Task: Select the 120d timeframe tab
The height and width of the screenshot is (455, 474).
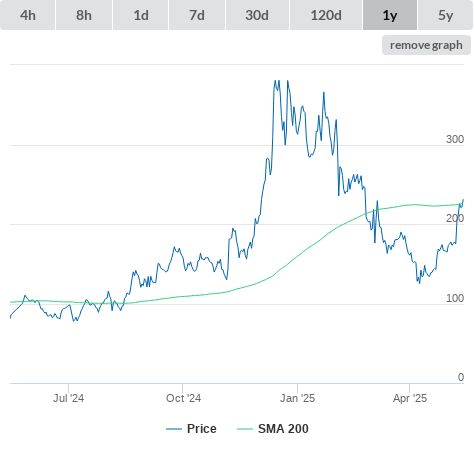Action: 326,15
